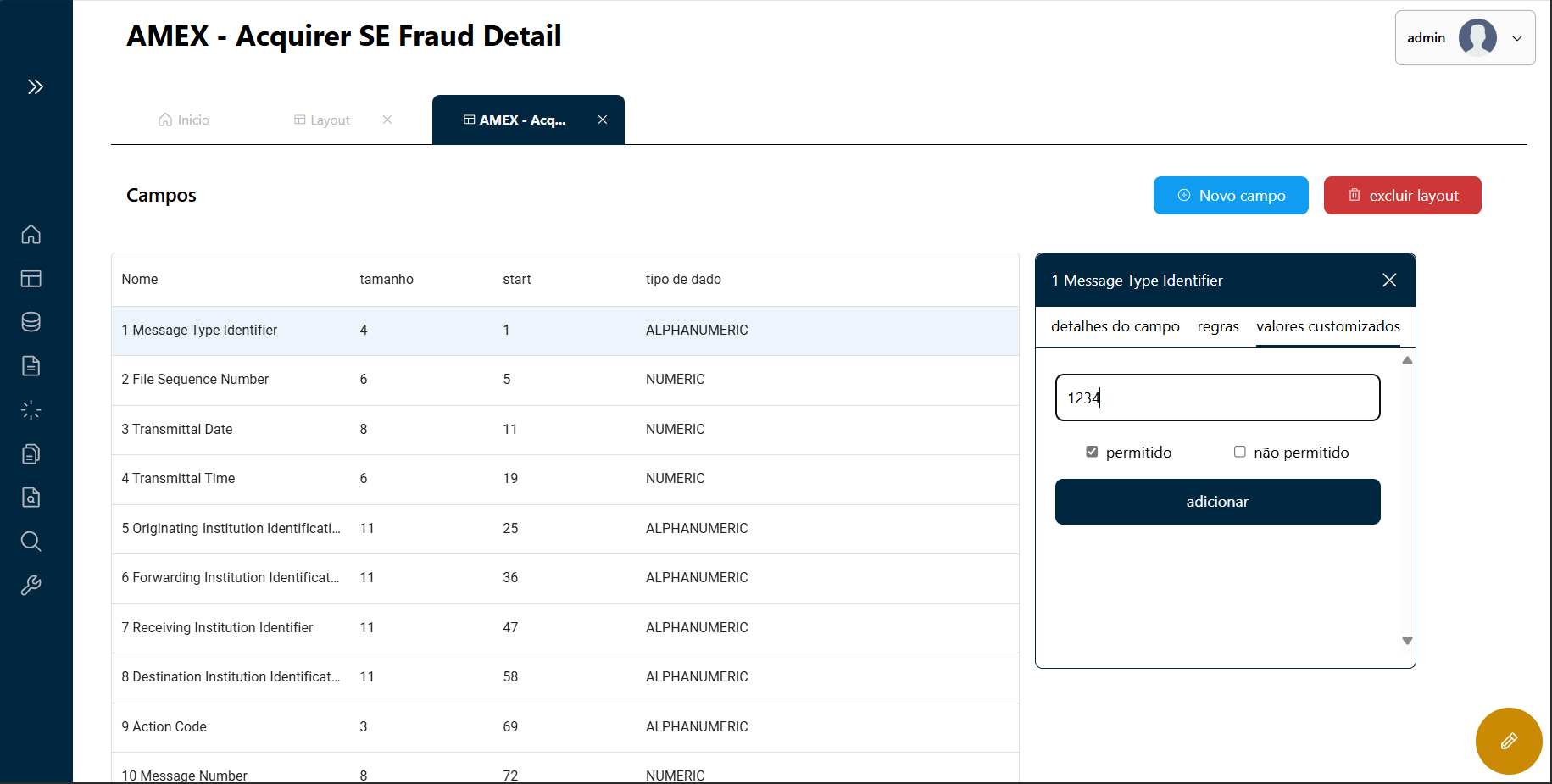Open the layout table icon in sidebar
This screenshot has width=1552, height=784.
click(31, 278)
